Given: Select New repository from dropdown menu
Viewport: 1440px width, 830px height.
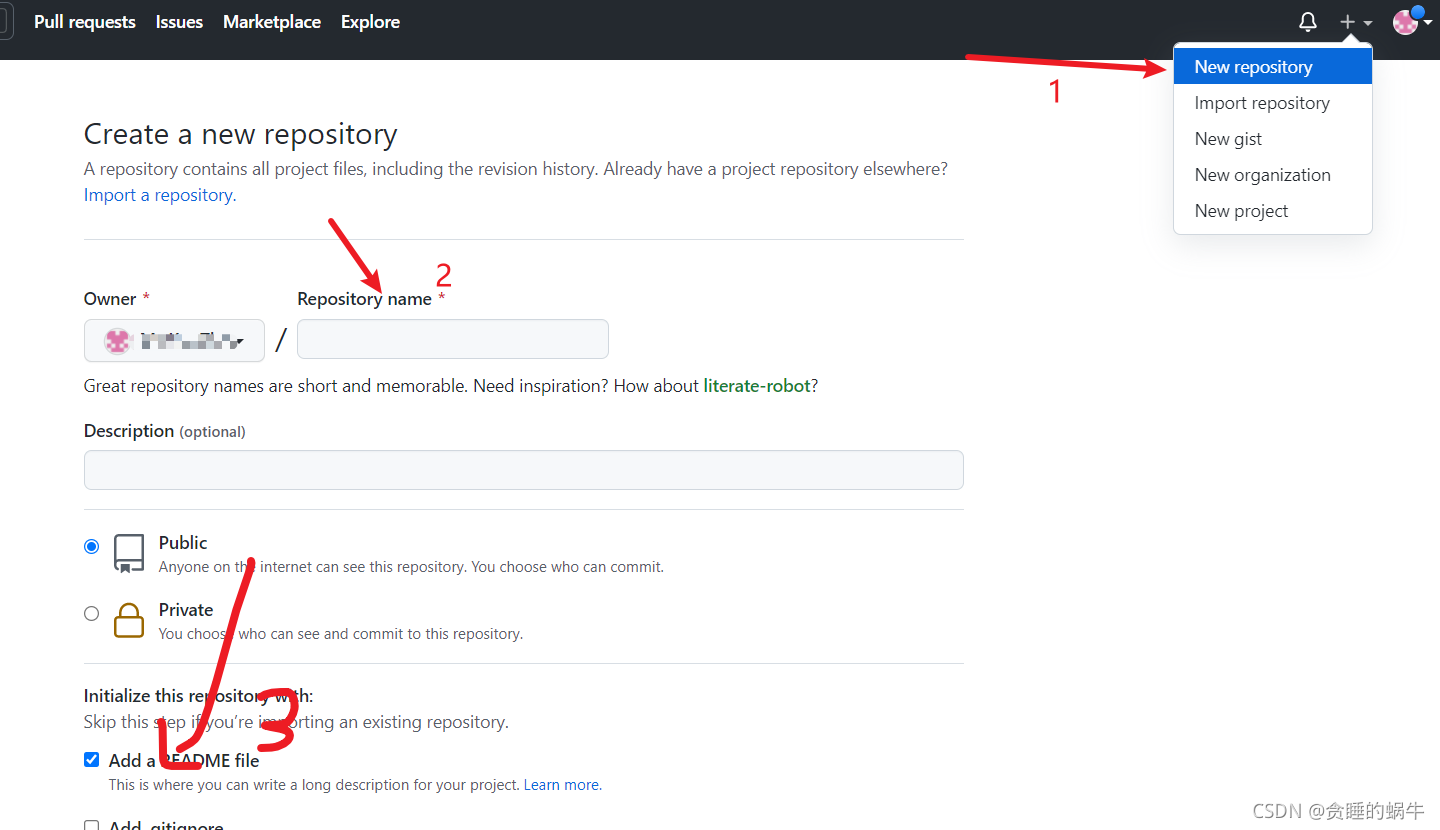Looking at the screenshot, I should 1272,67.
